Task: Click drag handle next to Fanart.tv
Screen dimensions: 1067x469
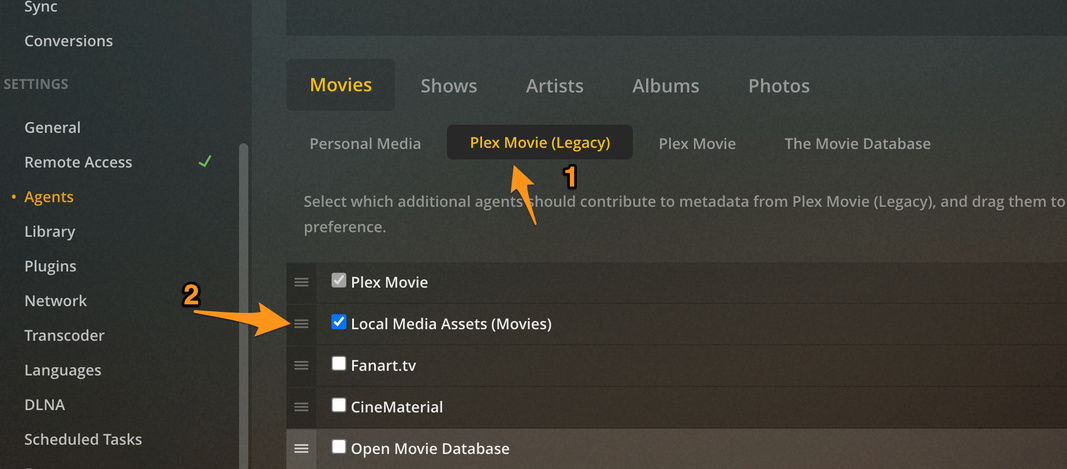Action: [x=301, y=366]
